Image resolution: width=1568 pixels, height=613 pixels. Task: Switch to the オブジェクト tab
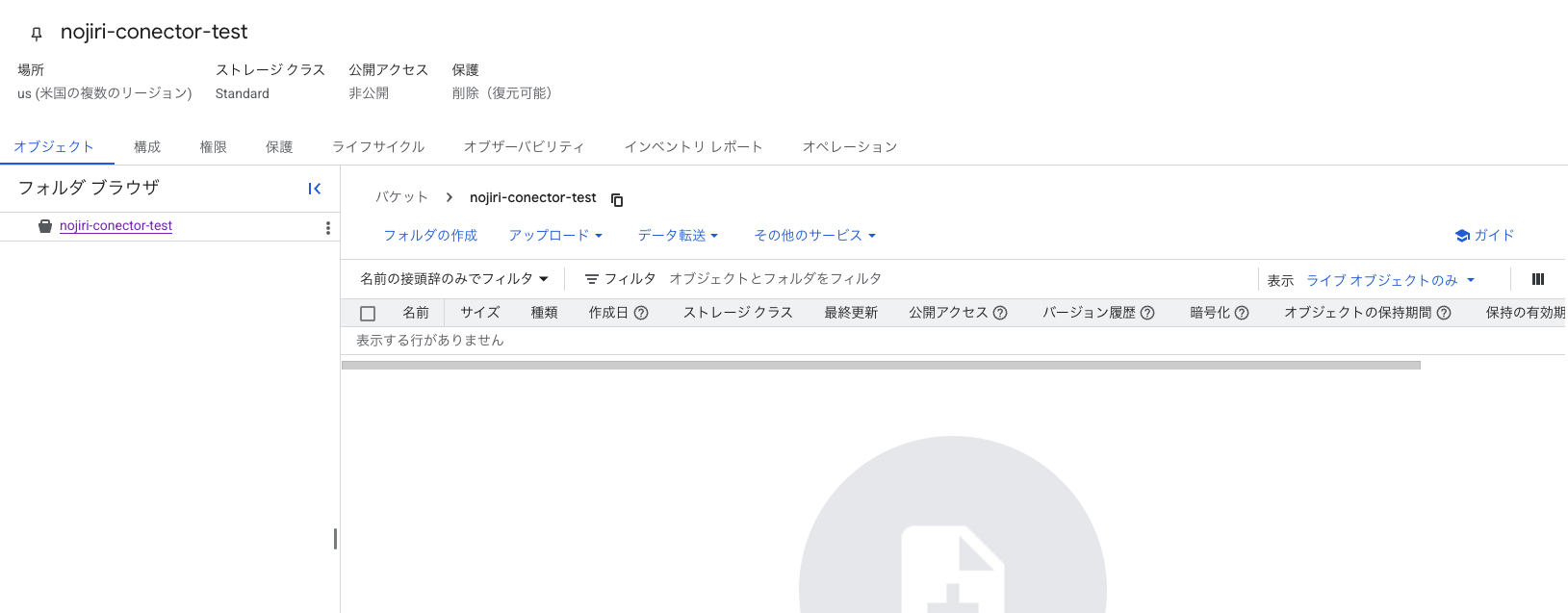click(54, 147)
